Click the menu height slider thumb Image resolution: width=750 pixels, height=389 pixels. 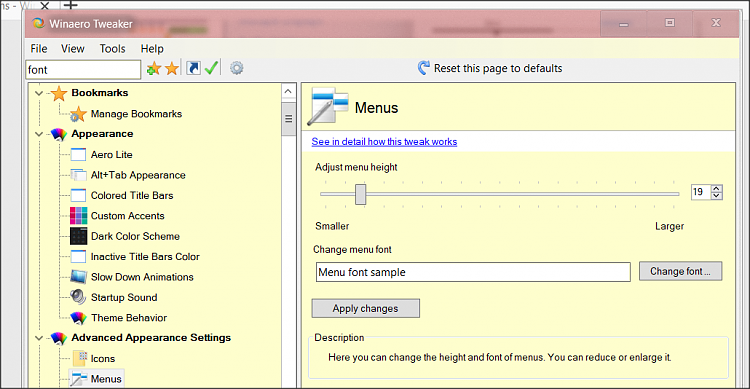coord(360,194)
